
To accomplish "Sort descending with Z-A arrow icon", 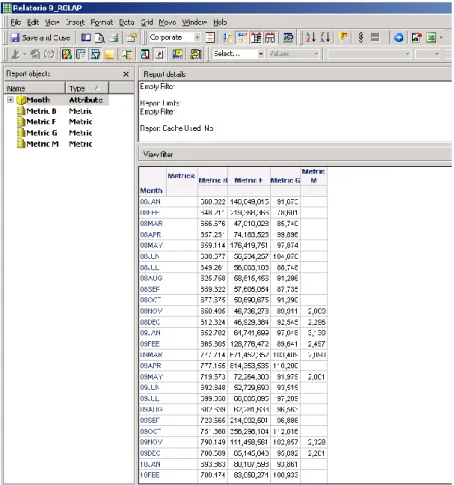I will point(325,38).
